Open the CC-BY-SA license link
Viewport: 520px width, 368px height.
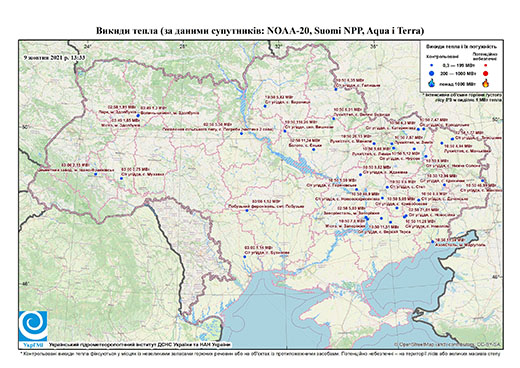pos(489,344)
